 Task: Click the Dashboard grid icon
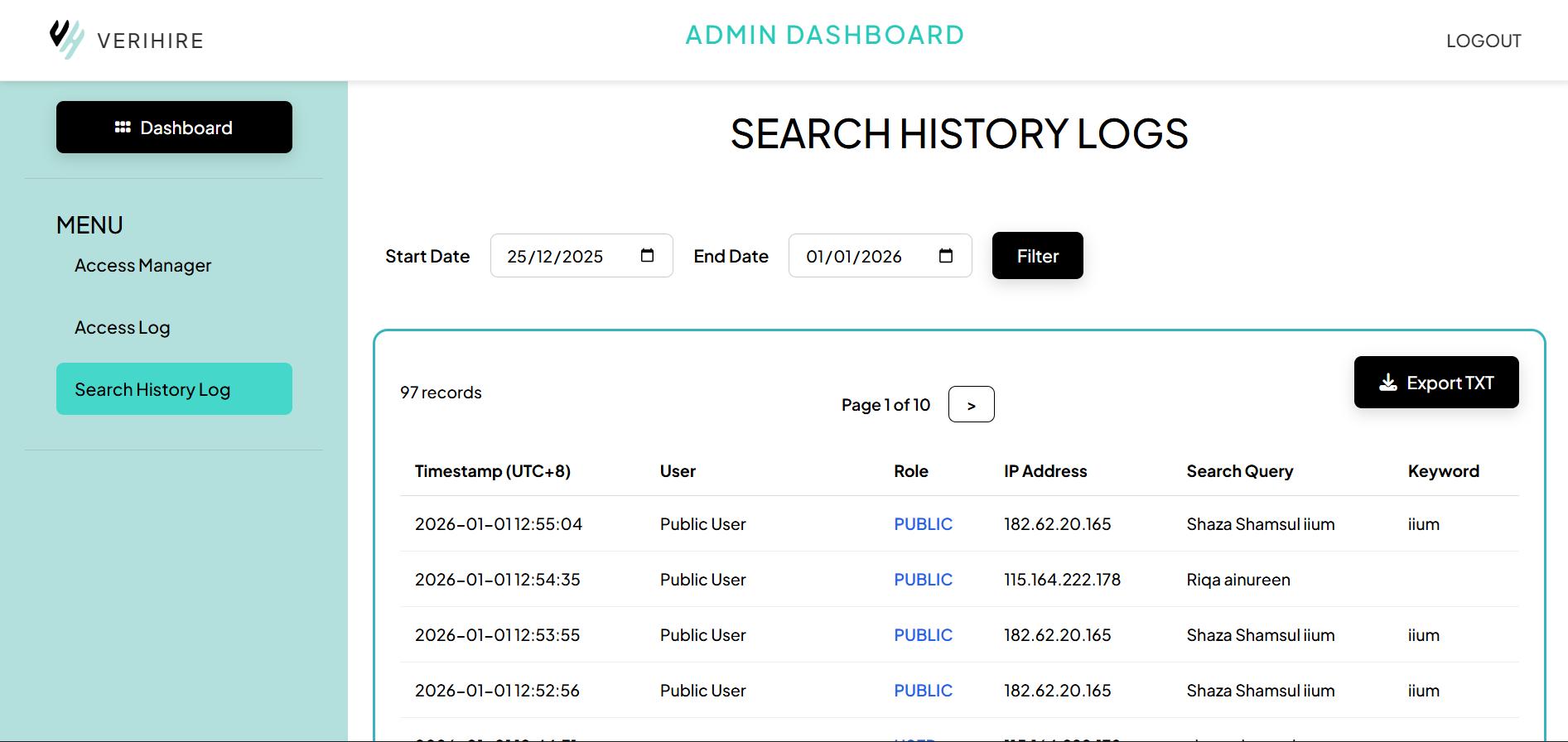tap(123, 128)
